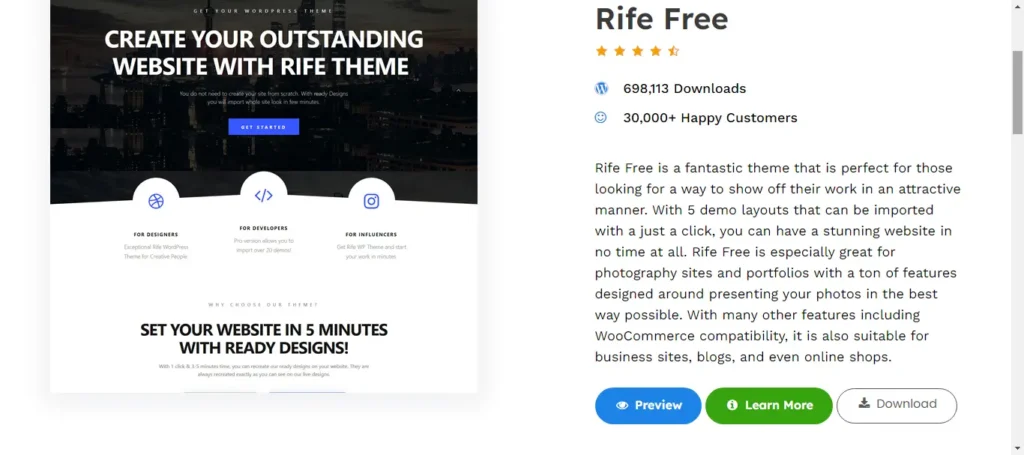Click the Rife Free title heading

pos(662,19)
